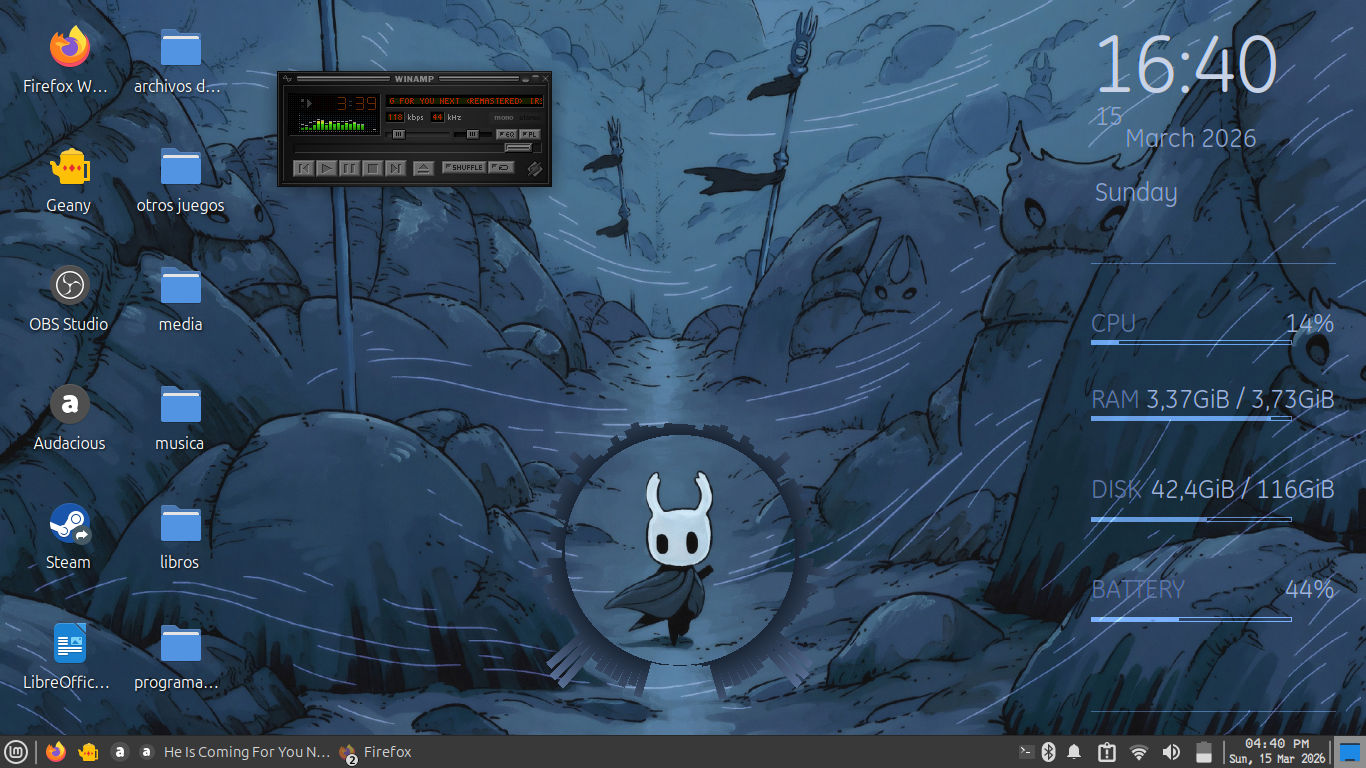Toggle the PL playlist window button
This screenshot has height=768, width=1366.
(x=530, y=134)
